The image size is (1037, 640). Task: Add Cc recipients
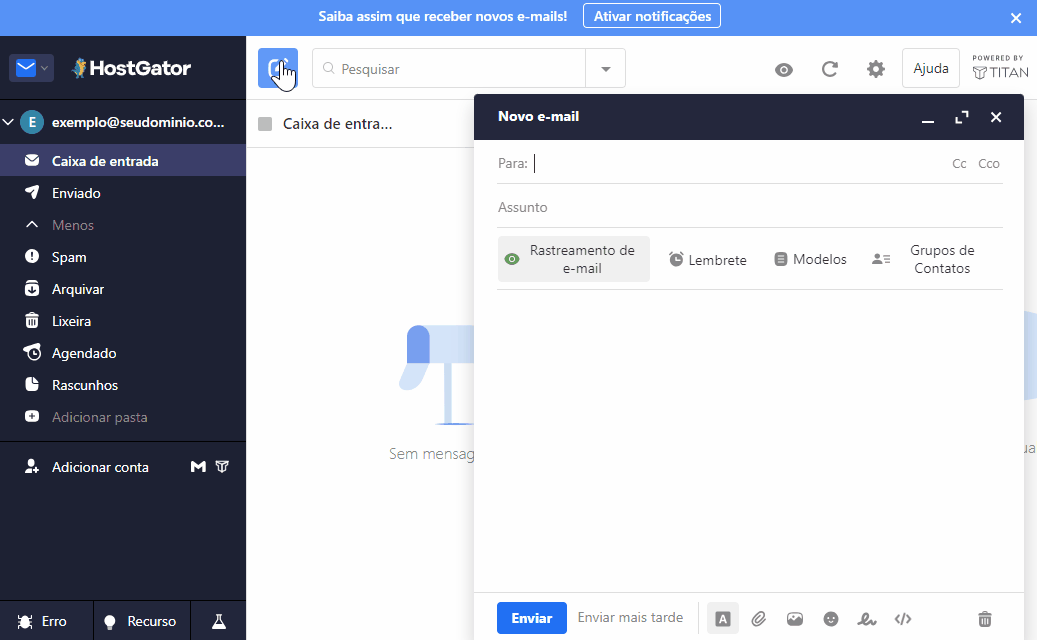pyautogui.click(x=959, y=163)
